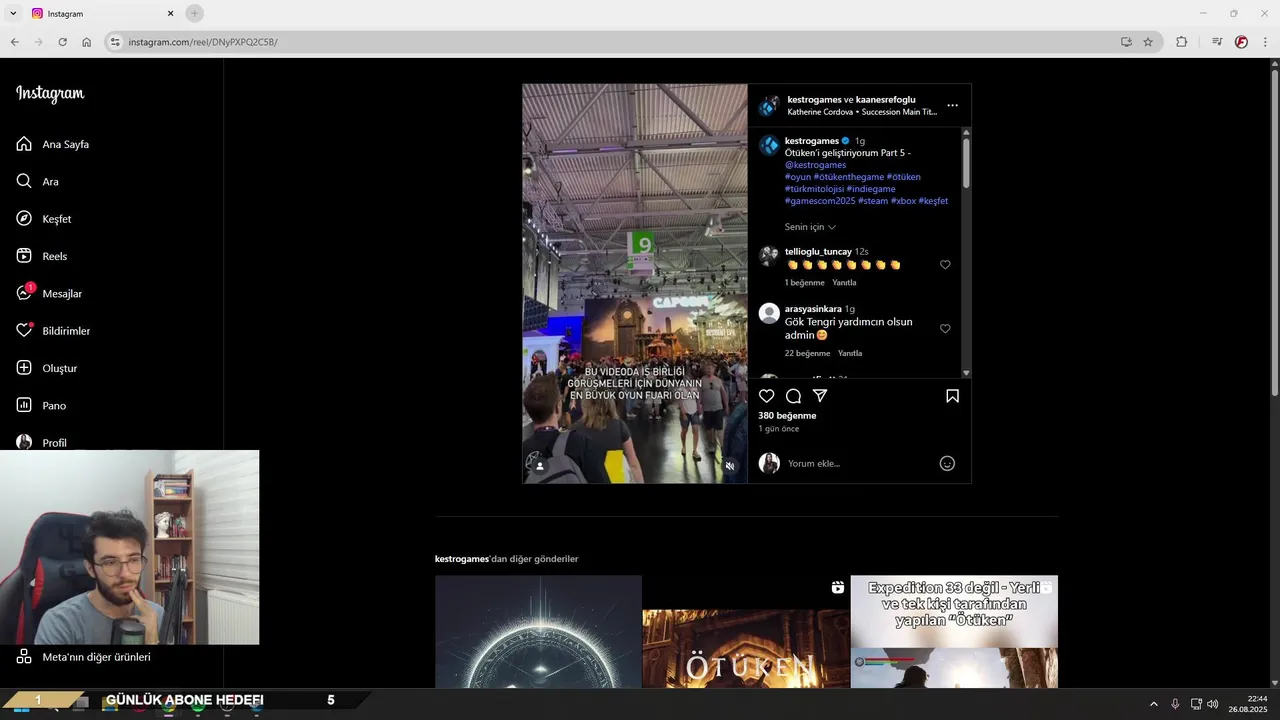Open the Pano dashboard icon
The width and height of the screenshot is (1280, 720).
(24, 405)
